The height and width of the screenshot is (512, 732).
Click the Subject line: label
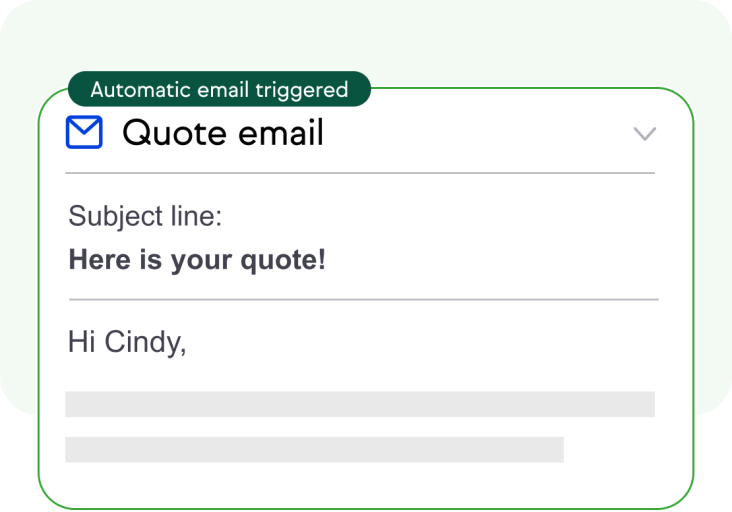[145, 216]
